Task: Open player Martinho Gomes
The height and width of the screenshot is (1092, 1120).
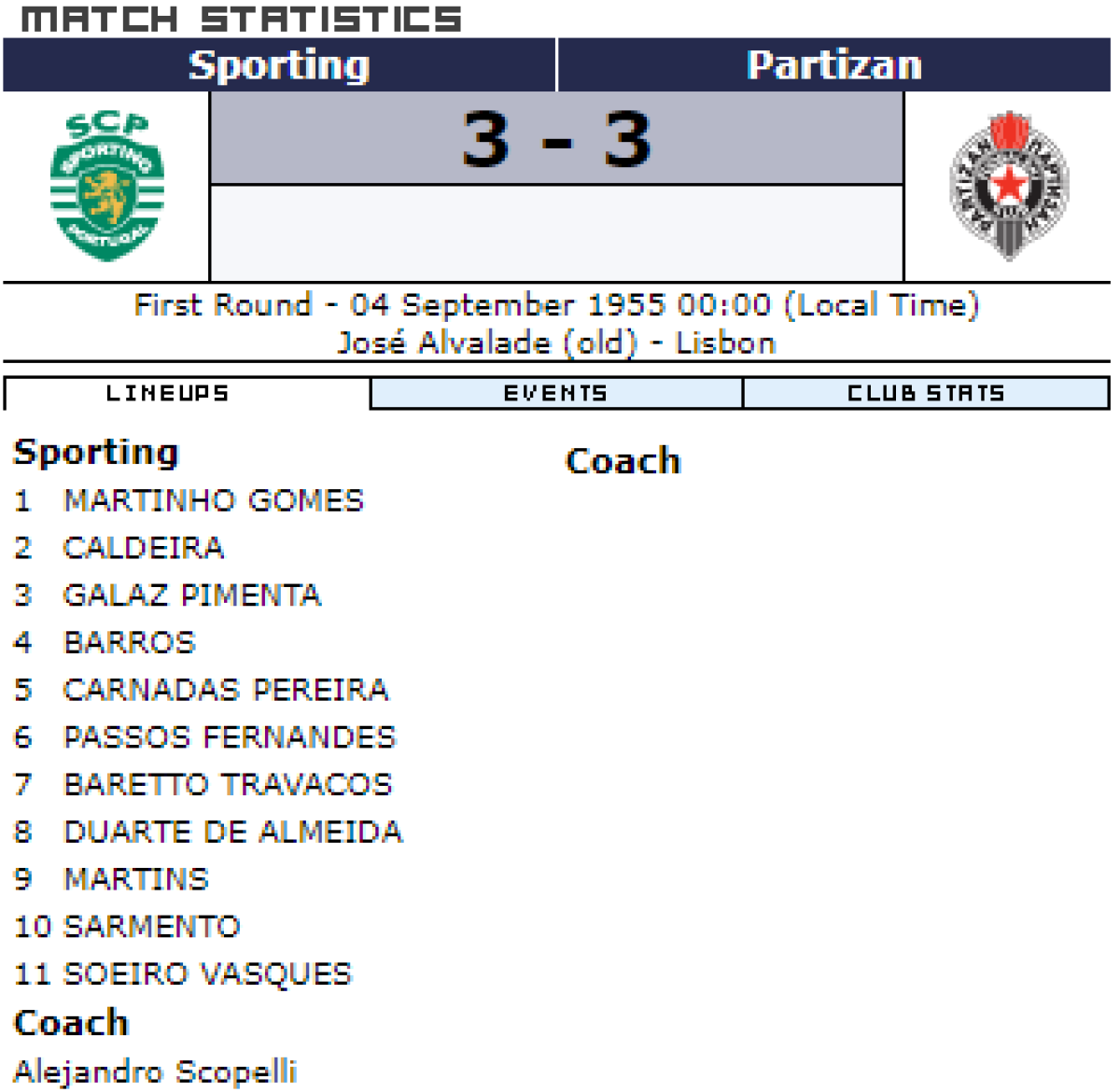Action: coord(213,500)
